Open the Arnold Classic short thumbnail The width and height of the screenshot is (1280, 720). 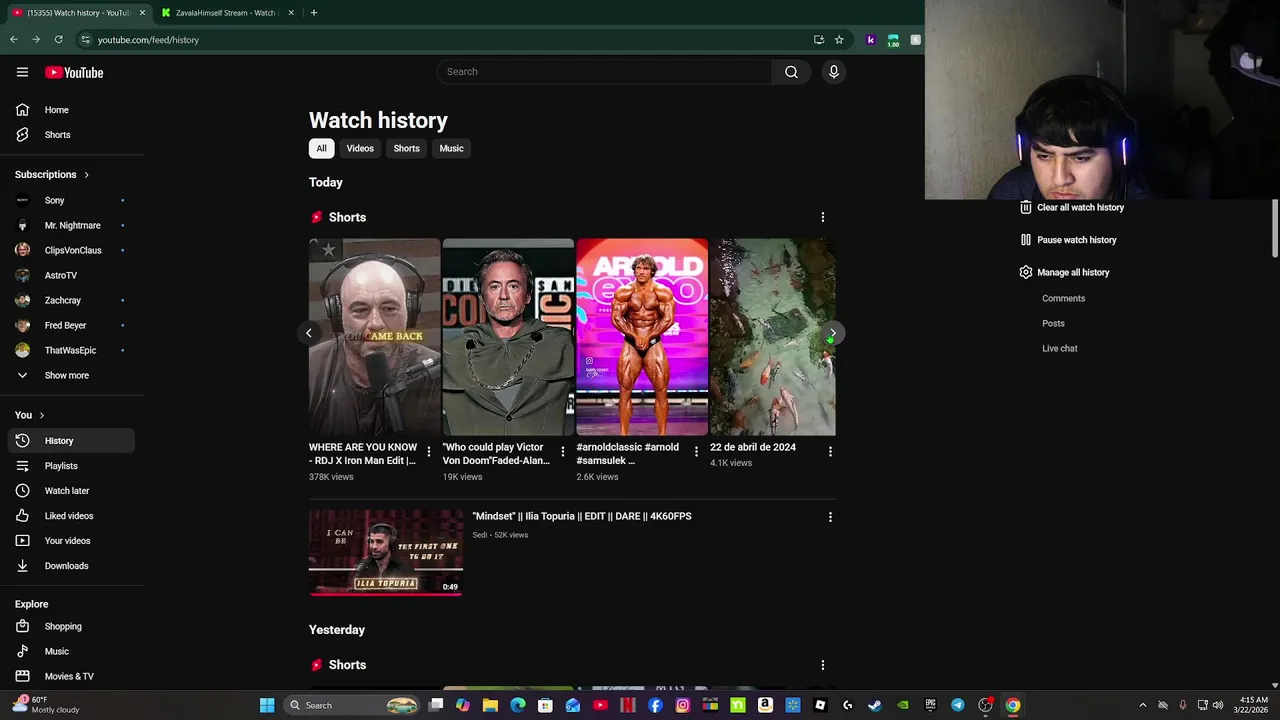(641, 337)
